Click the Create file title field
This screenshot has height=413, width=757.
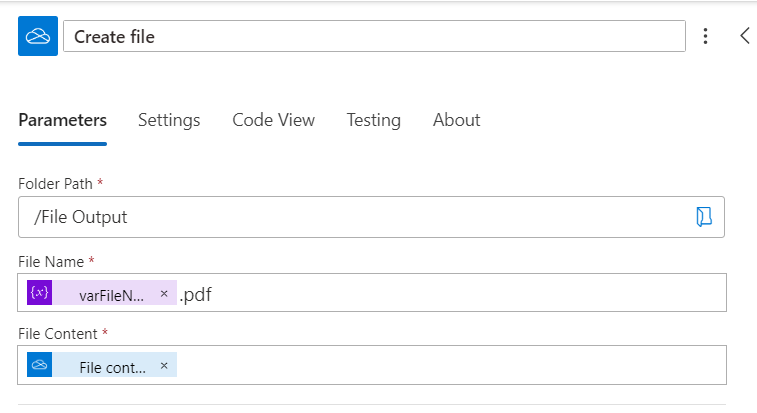[374, 37]
